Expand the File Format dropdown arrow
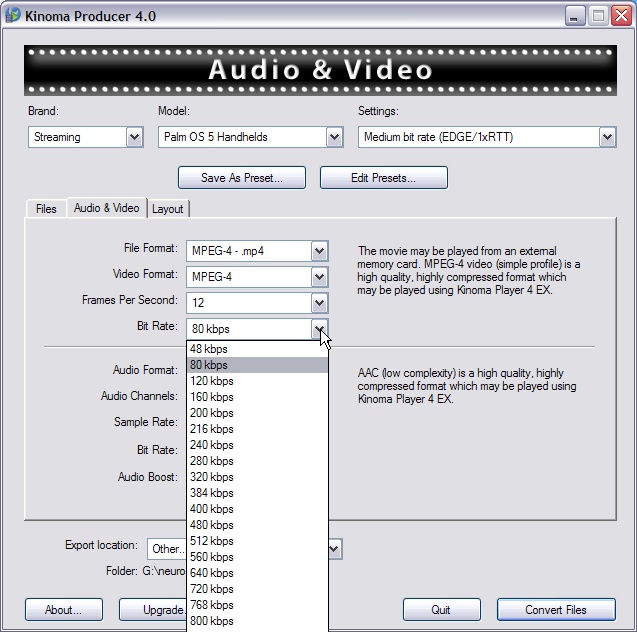Viewport: 637px width, 632px height. pos(319,250)
